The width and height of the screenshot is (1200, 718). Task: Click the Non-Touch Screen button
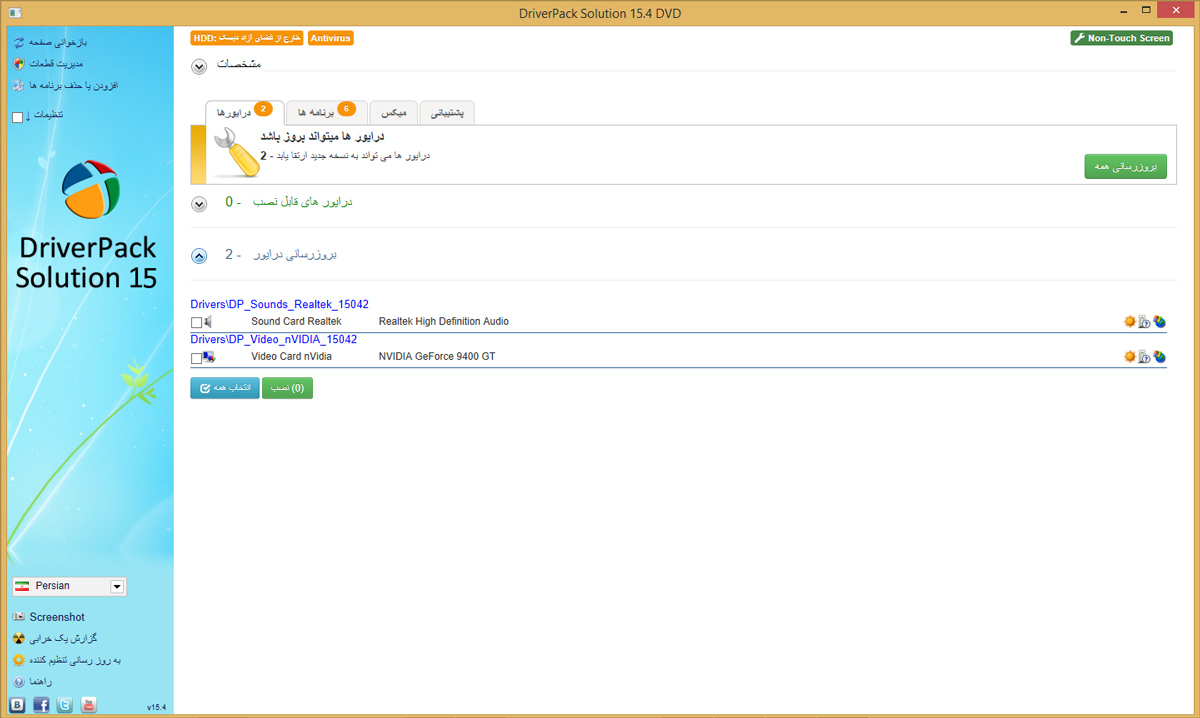click(x=1121, y=38)
